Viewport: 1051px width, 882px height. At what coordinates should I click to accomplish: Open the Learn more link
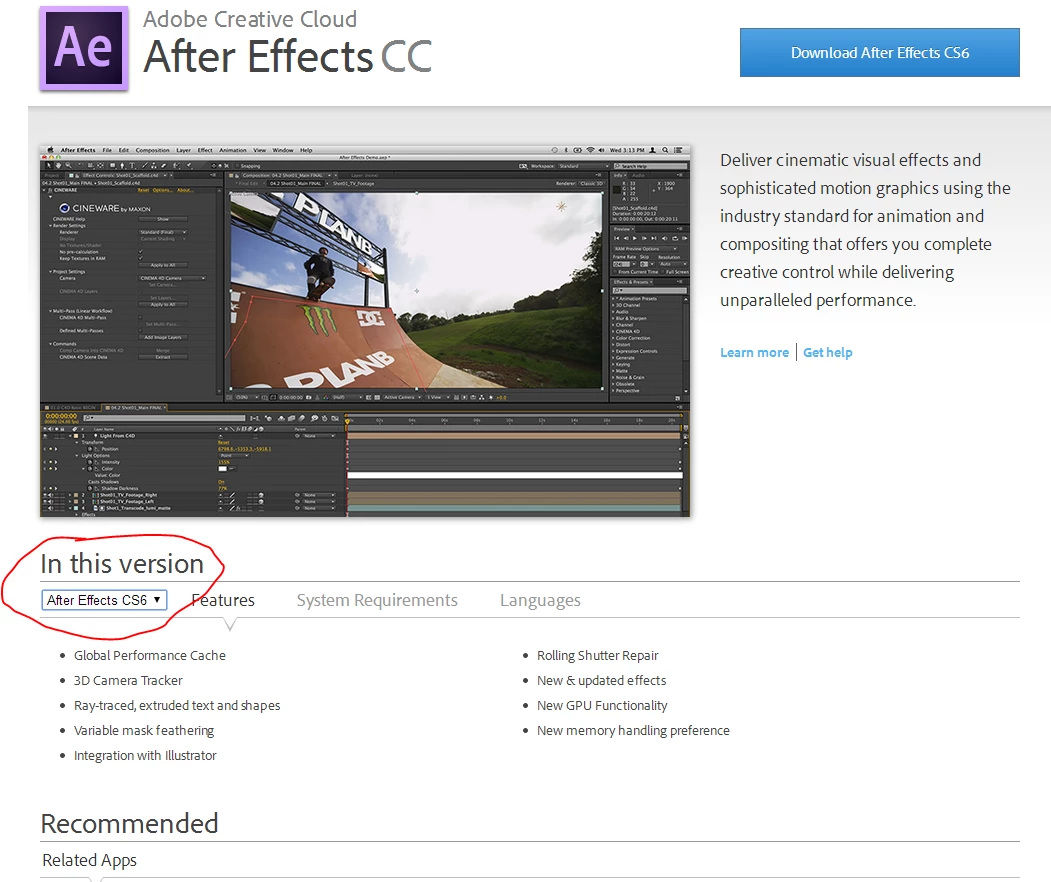click(754, 353)
